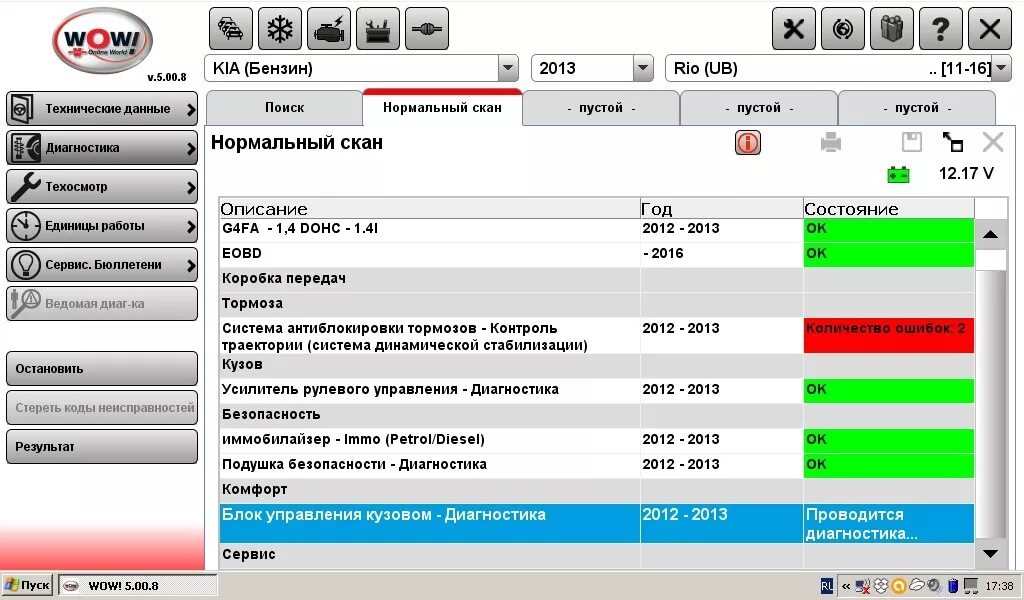This screenshot has height=600, width=1024.
Task: Expand Технические данные menu
Action: pyautogui.click(x=102, y=109)
